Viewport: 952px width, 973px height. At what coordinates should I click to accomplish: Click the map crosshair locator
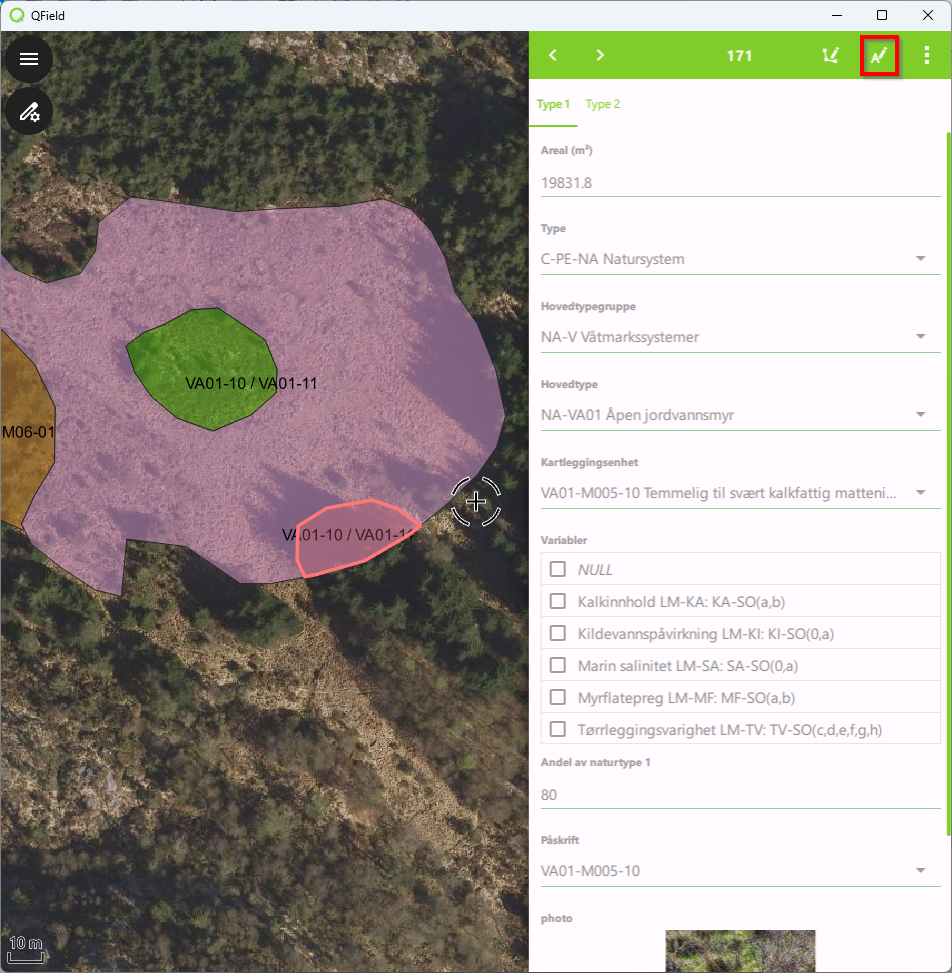(x=476, y=501)
